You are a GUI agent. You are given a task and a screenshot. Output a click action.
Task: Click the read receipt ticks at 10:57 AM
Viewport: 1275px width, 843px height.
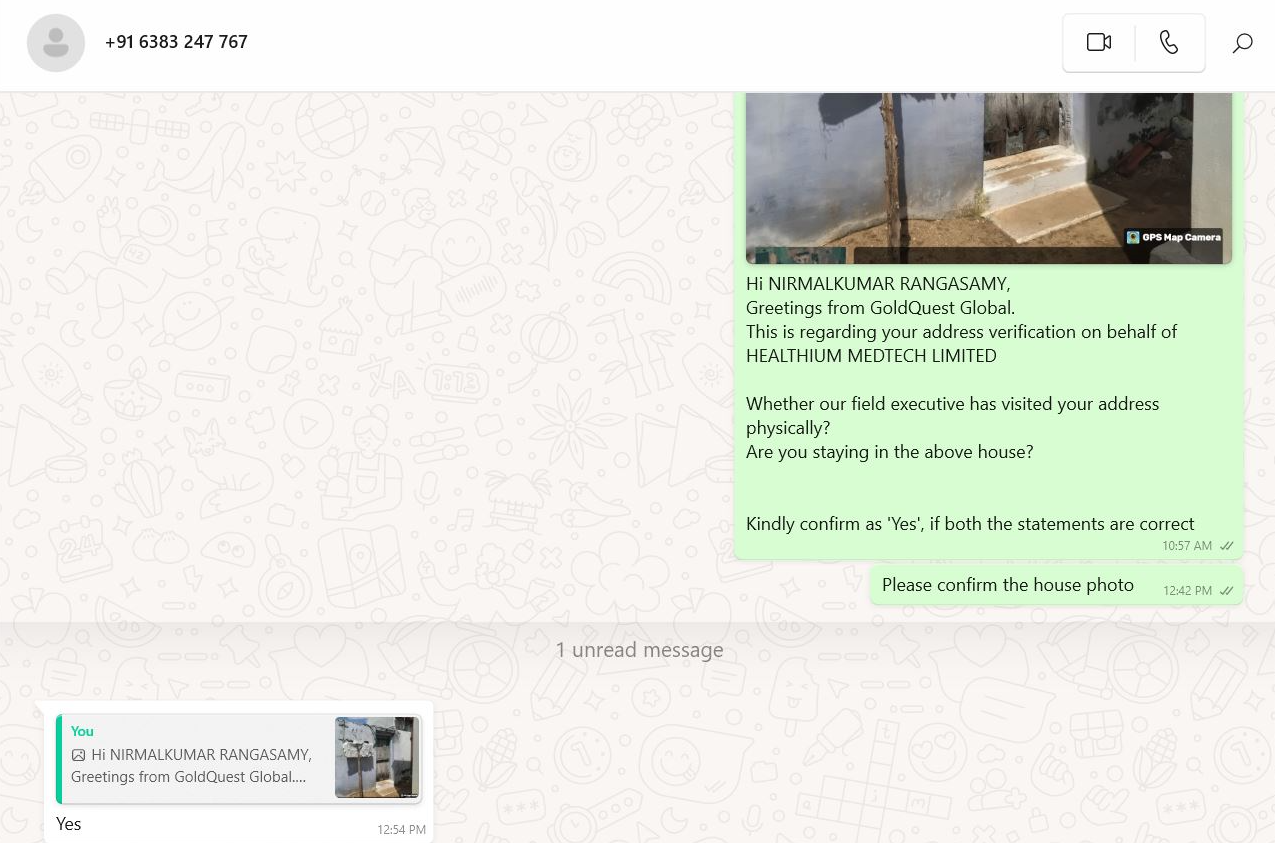click(x=1226, y=546)
